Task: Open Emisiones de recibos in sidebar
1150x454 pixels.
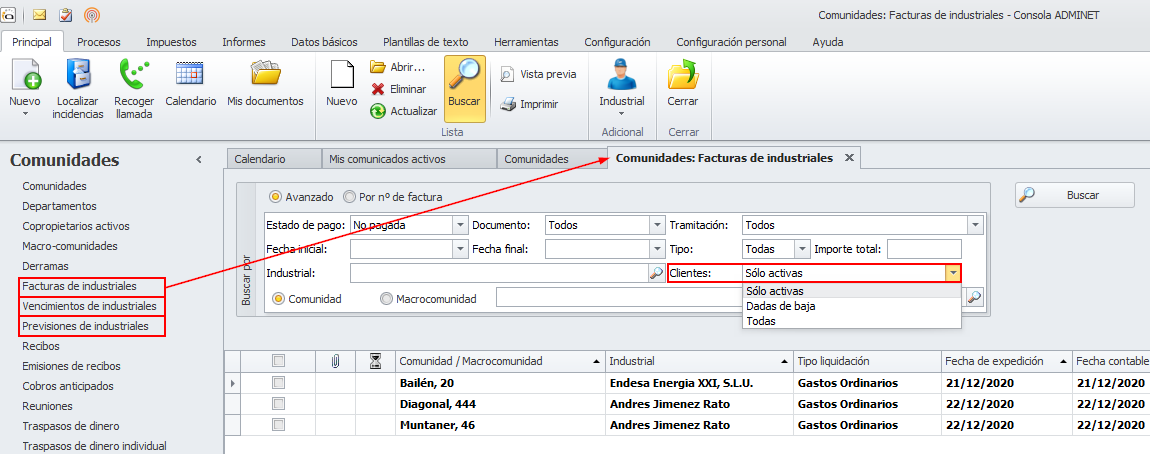Action: pyautogui.click(x=71, y=365)
